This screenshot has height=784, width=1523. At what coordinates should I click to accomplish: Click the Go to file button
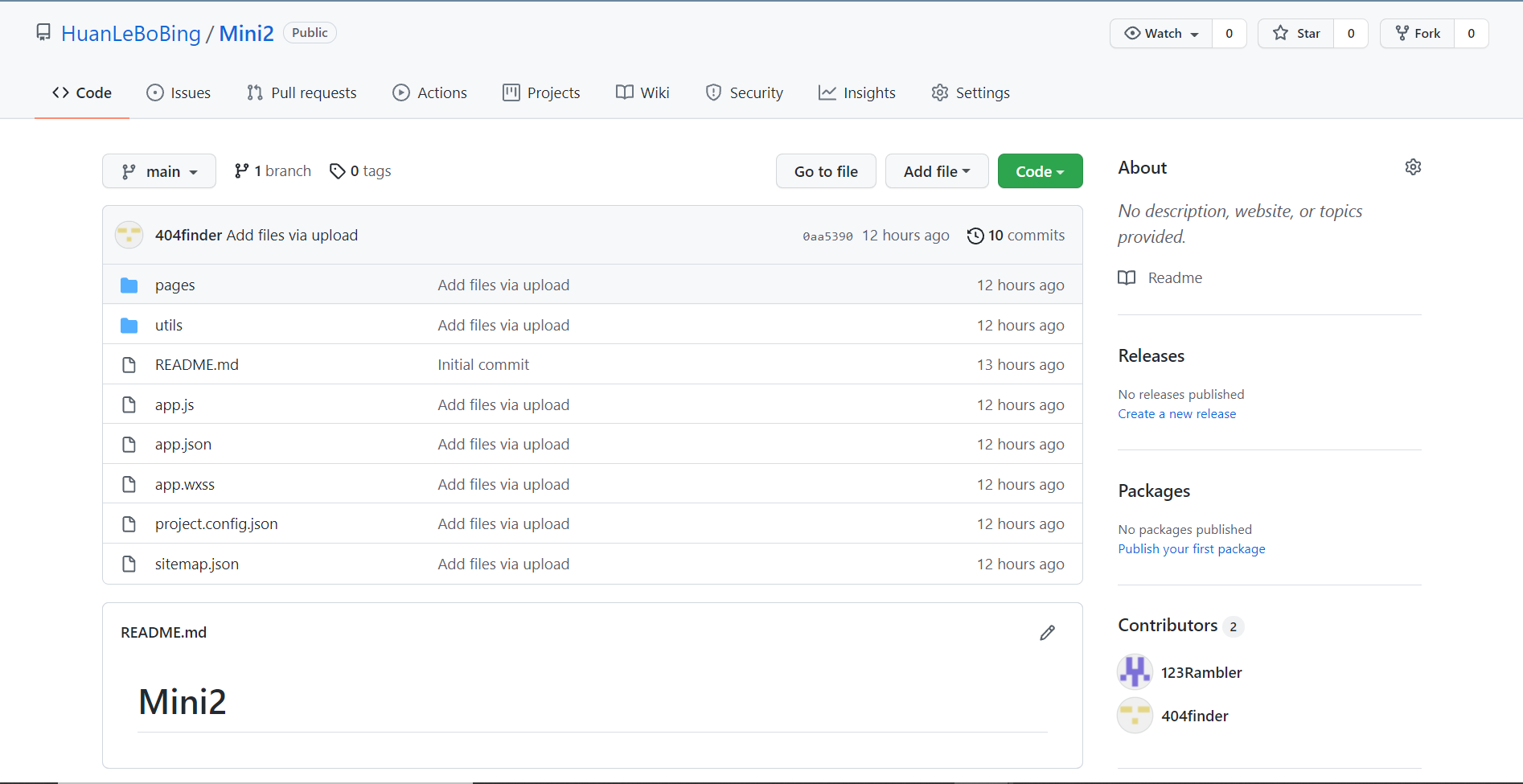pyautogui.click(x=826, y=171)
